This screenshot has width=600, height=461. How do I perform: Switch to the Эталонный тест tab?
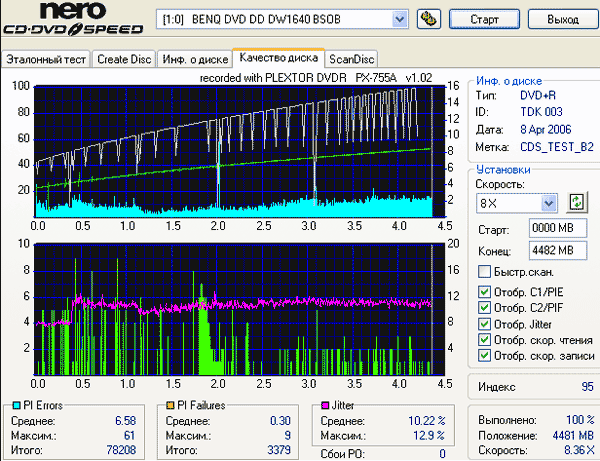(46, 59)
